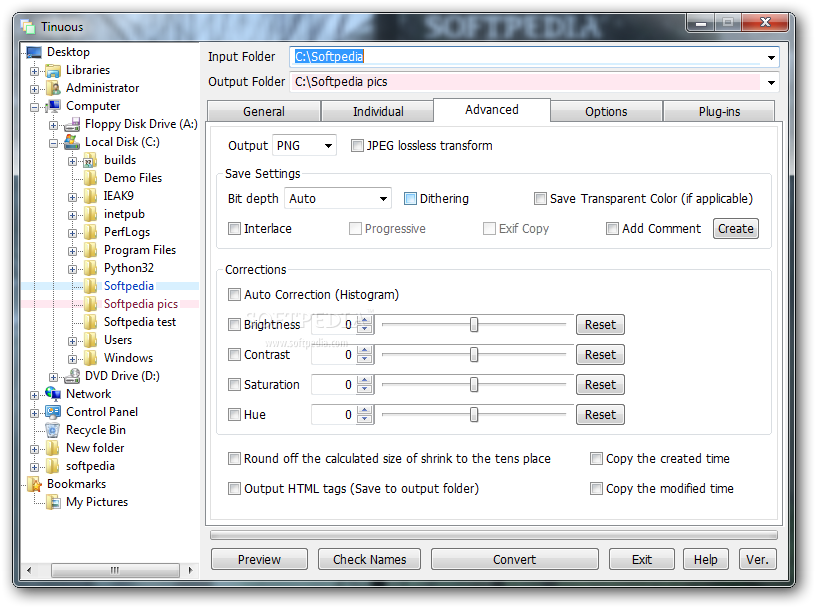The width and height of the screenshot is (816, 608).
Task: Enable Auto Correction (Histogram)
Action: click(x=234, y=295)
